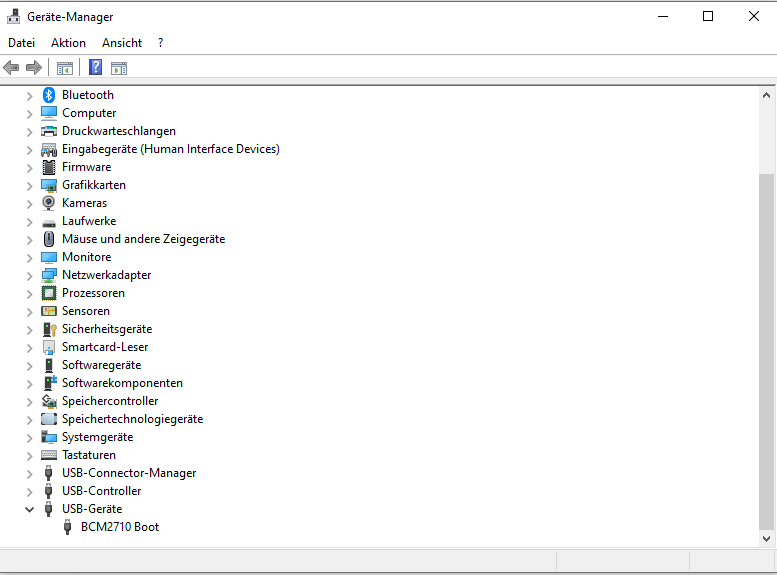The image size is (777, 575).
Task: Open the ? help menu
Action: (161, 43)
